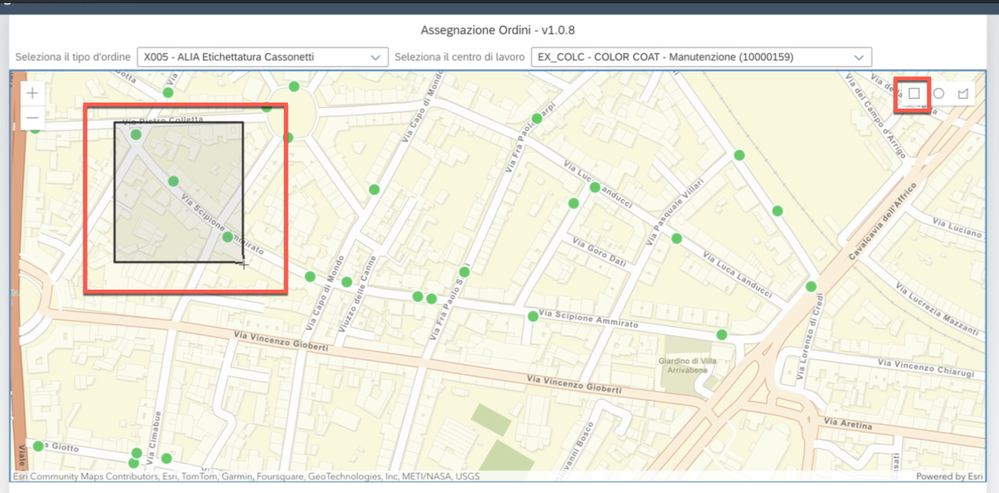The image size is (999, 493).
Task: Select the polygon selection tool
Action: pyautogui.click(x=963, y=94)
